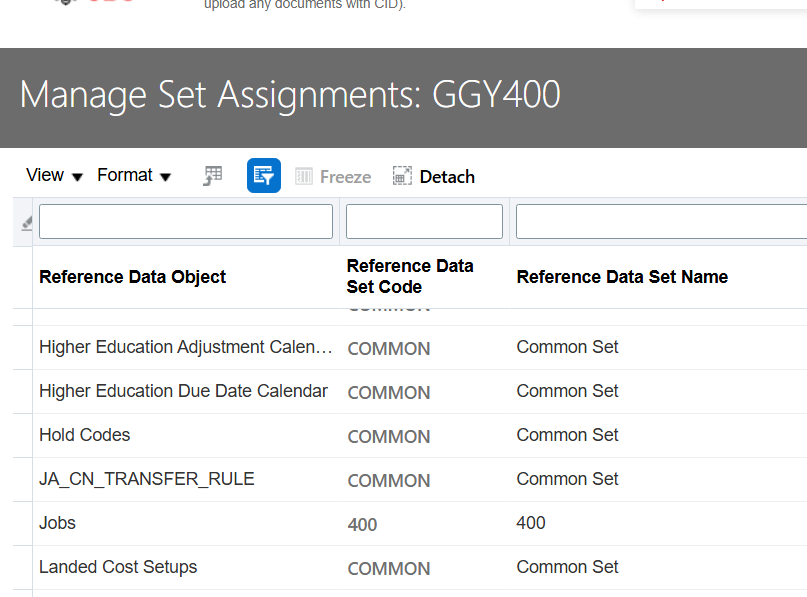Screen dimensions: 807x597
Task: Click the Freeze column button
Action: tap(333, 177)
